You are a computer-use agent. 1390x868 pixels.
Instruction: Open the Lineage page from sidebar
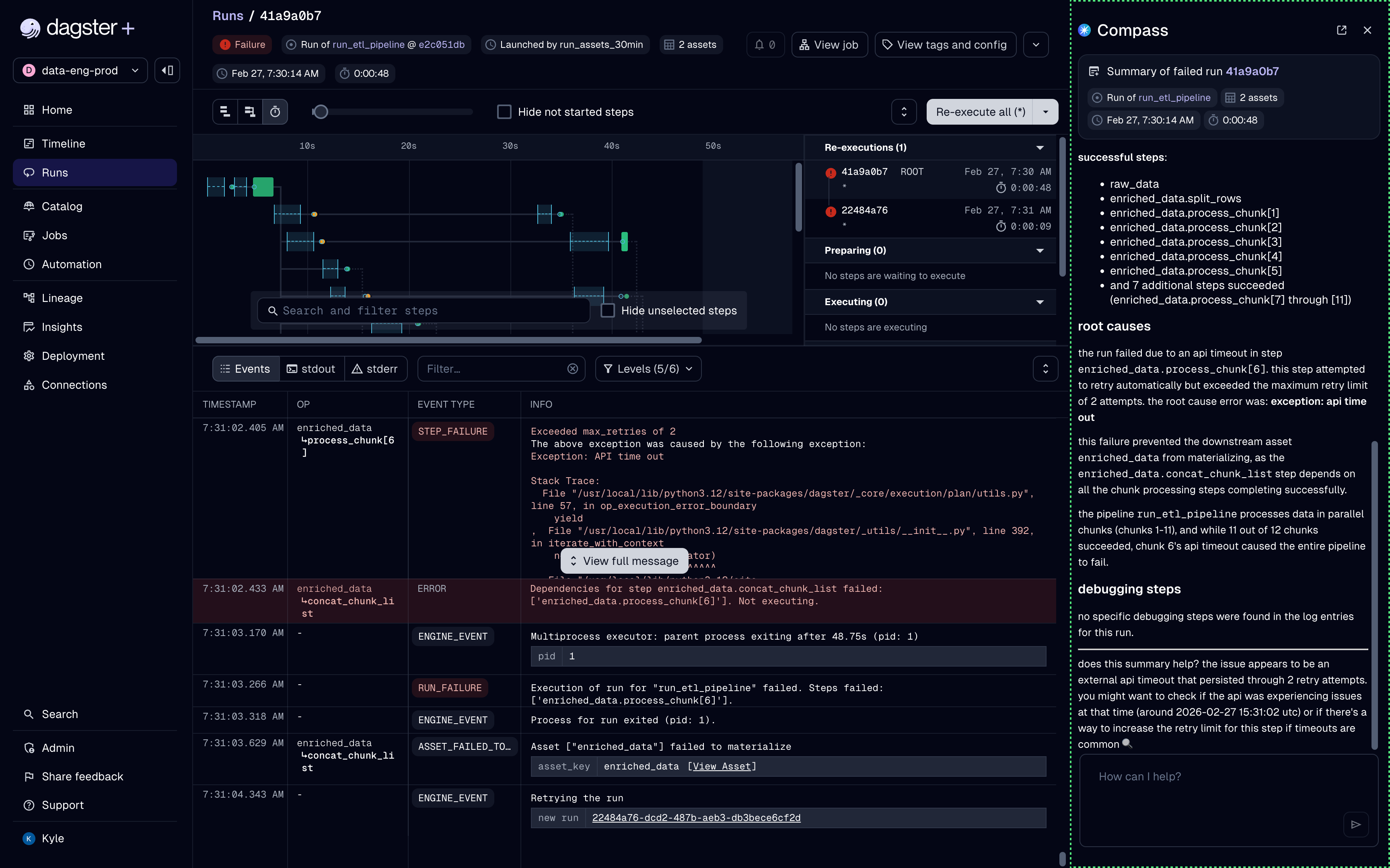[x=62, y=298]
